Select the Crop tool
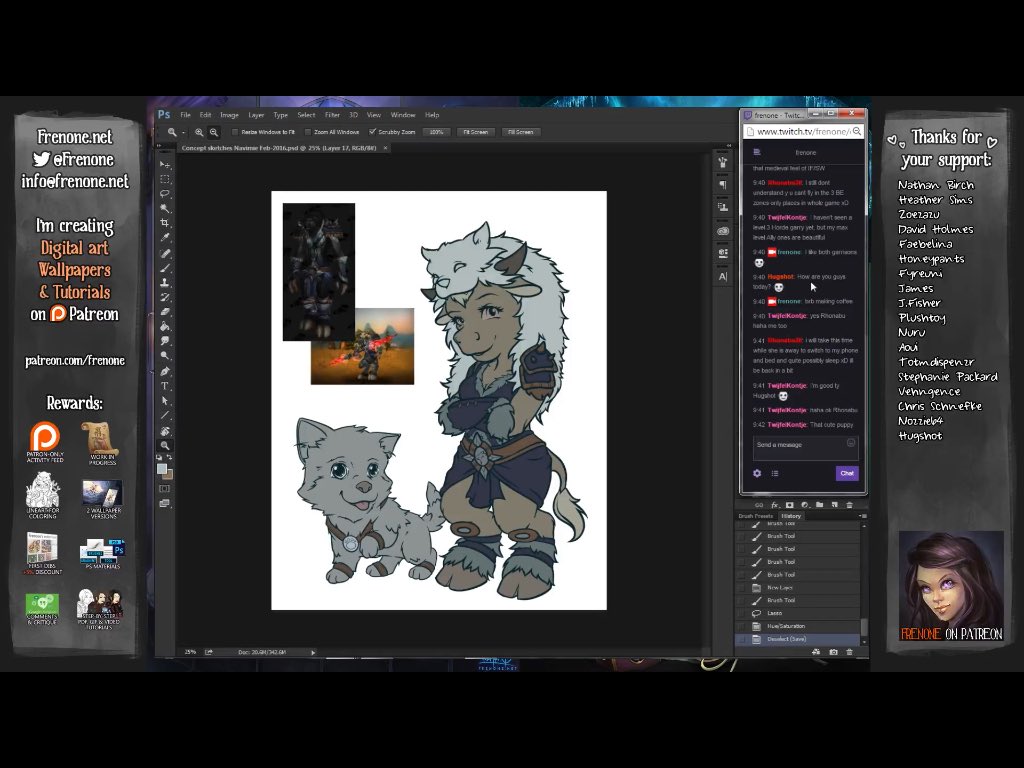 point(165,223)
